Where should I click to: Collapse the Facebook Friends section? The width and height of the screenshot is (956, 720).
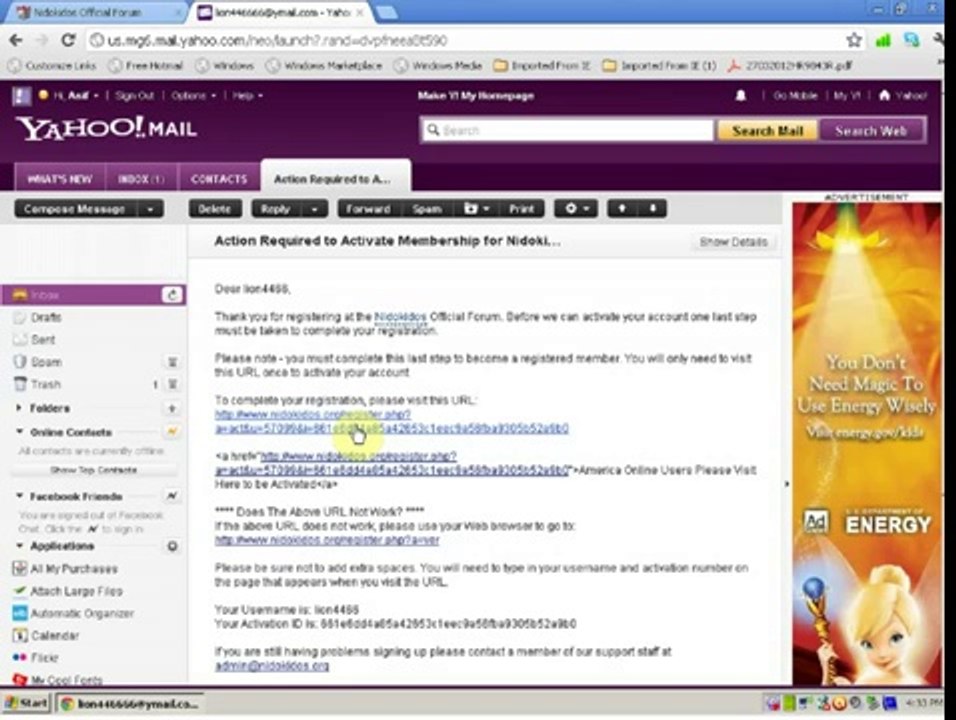(19, 496)
